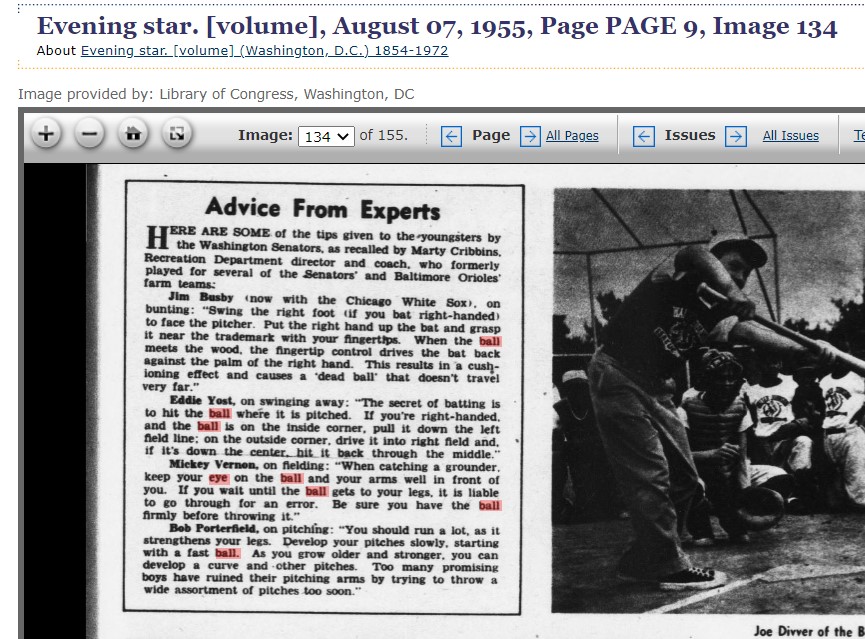This screenshot has height=639, width=865.
Task: Click the highlighted 'ball' after 'When the'
Action: point(490,341)
